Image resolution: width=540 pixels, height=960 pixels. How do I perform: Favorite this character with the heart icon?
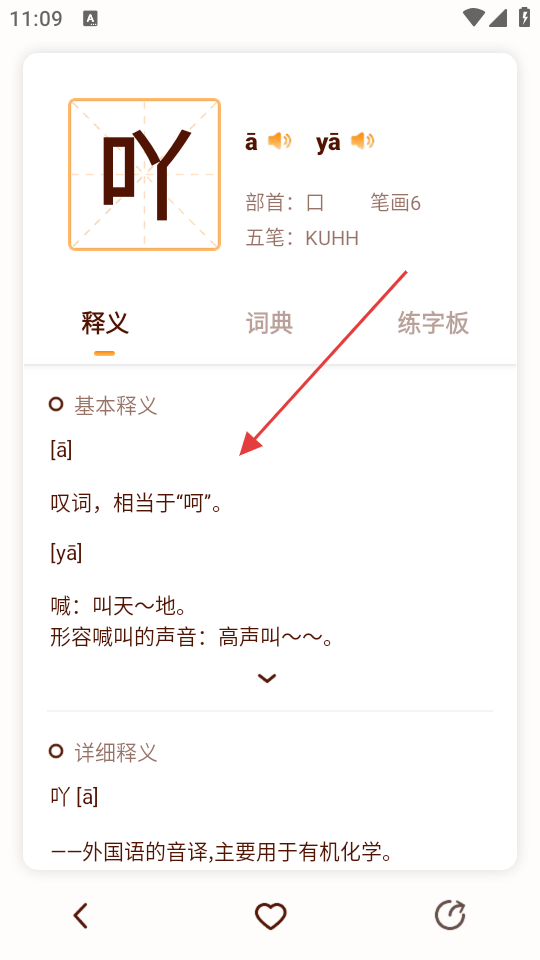pyautogui.click(x=270, y=917)
